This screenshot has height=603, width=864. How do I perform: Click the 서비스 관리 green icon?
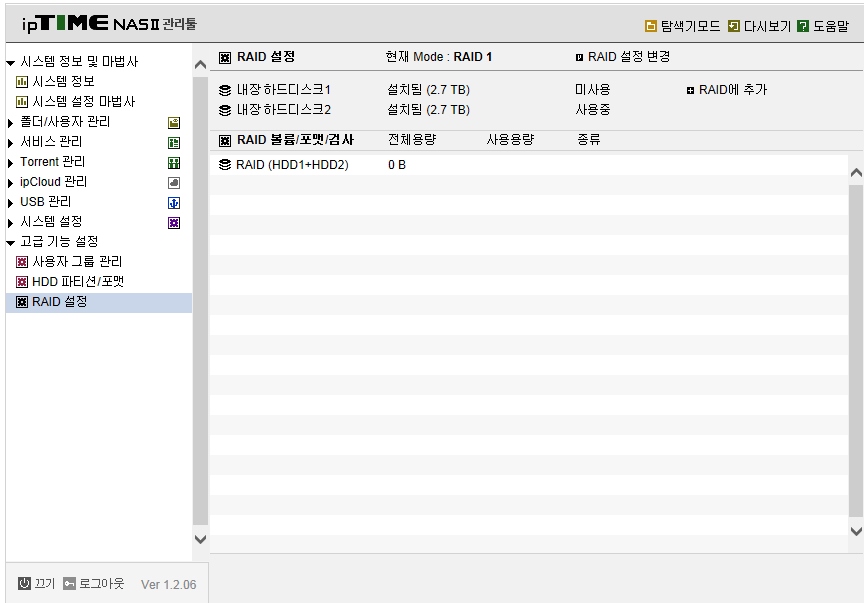click(x=174, y=143)
